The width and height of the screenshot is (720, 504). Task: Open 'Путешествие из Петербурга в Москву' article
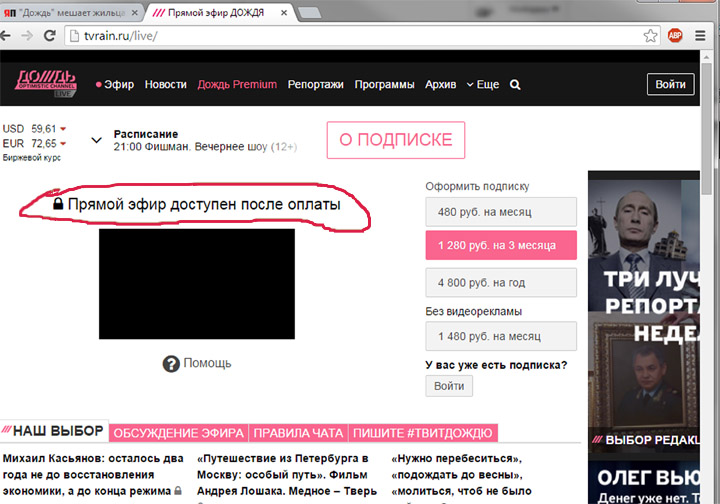287,475
